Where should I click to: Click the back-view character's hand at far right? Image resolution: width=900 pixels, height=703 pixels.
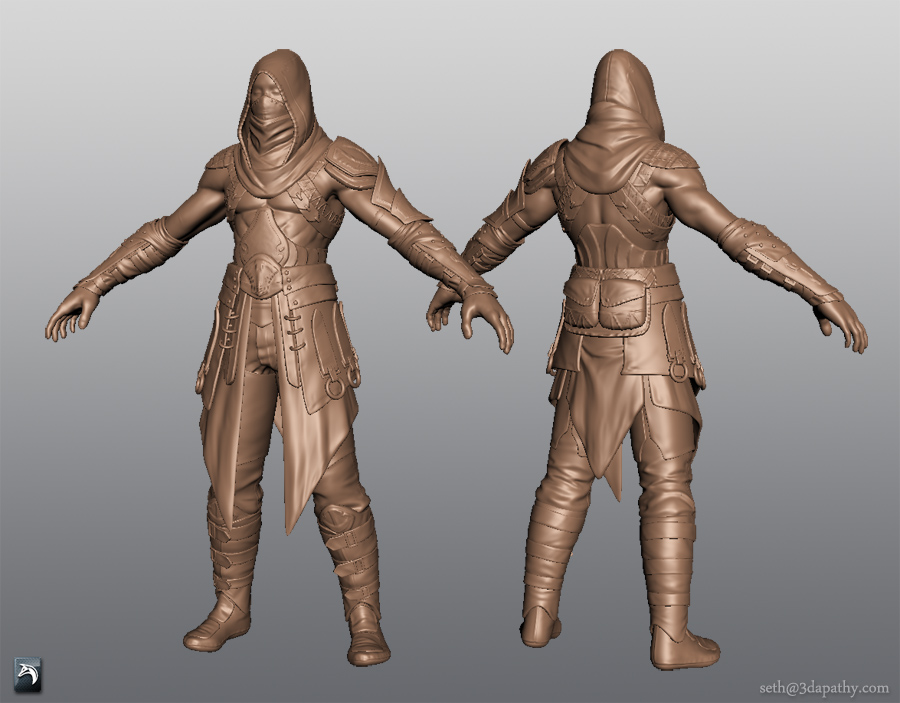(842, 323)
